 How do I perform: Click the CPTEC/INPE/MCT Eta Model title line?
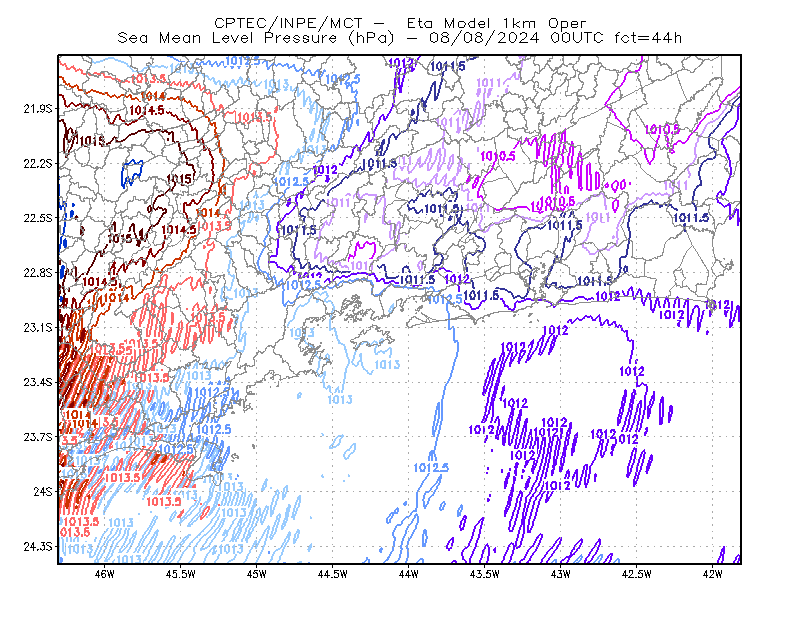[400, 23]
